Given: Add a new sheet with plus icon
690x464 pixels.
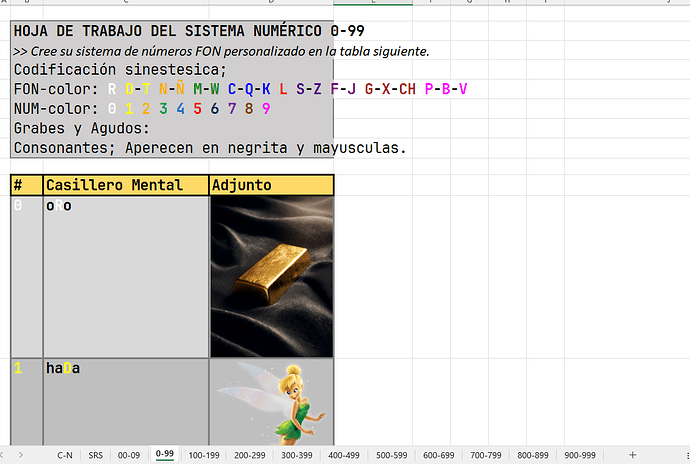Looking at the screenshot, I should 632,455.
